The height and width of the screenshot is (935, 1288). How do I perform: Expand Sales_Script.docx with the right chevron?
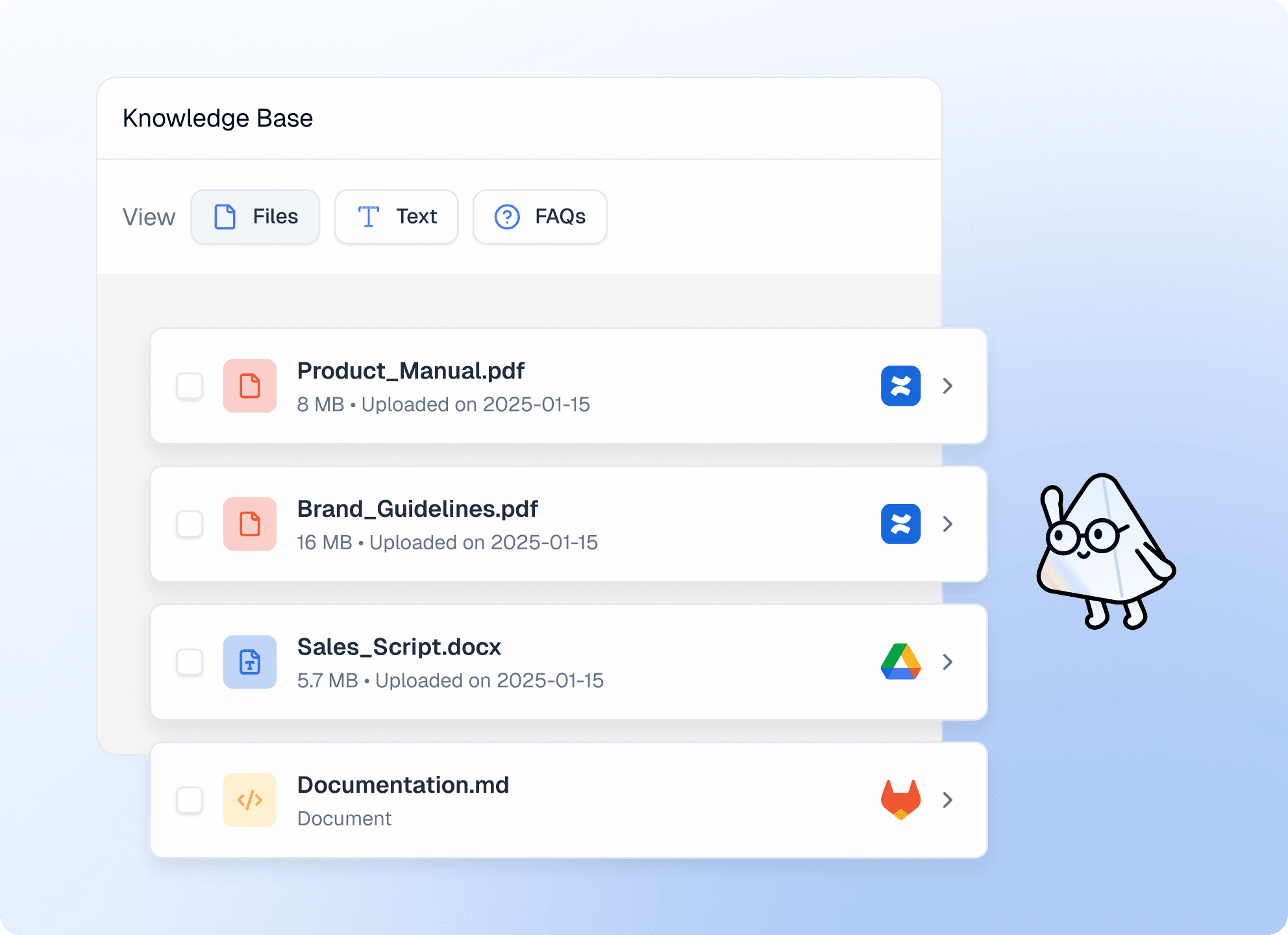pos(948,662)
